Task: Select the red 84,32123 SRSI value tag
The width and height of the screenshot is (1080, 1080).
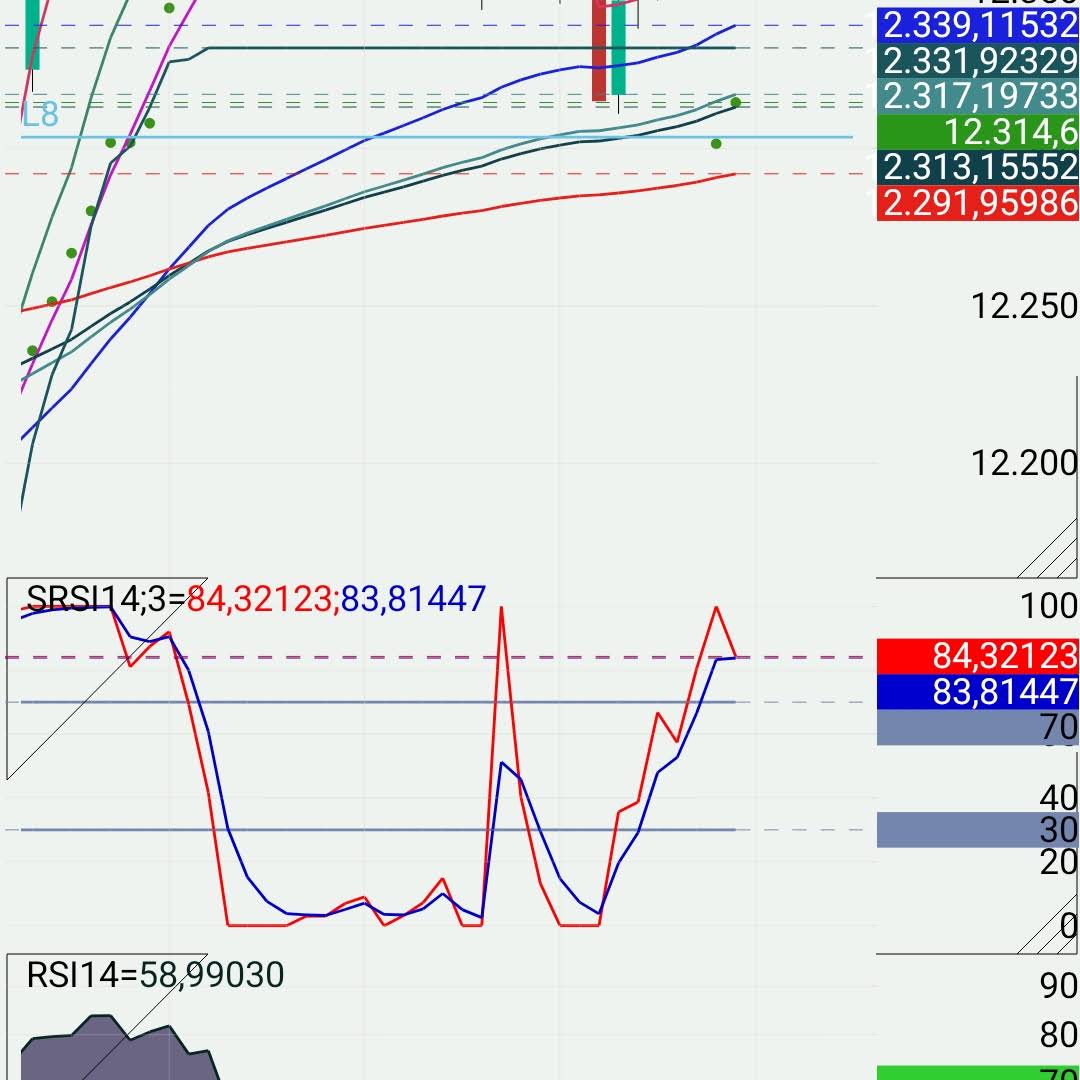Action: 977,656
